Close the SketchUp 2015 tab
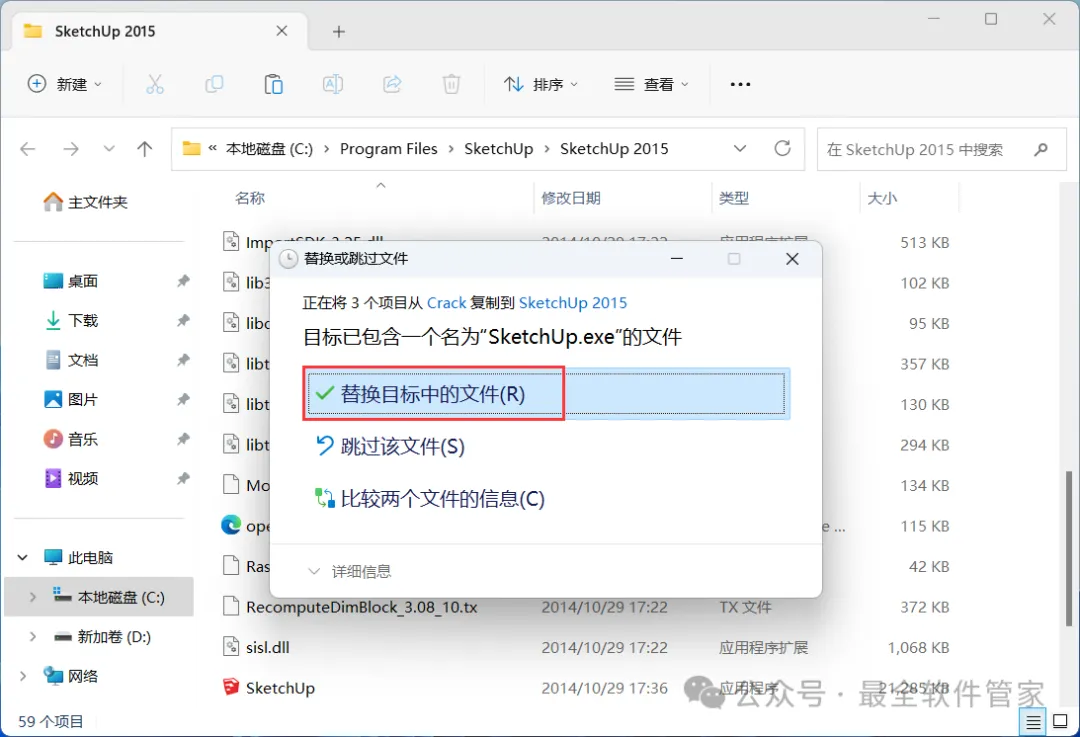Screen dimensions: 1080x737 tap(282, 31)
